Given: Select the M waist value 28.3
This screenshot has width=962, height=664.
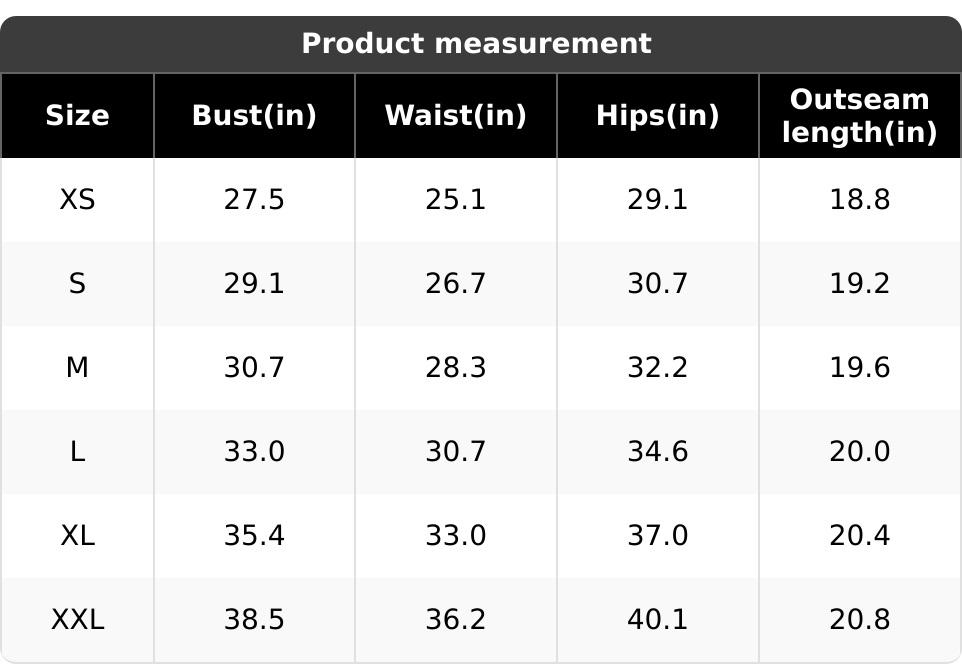Looking at the screenshot, I should 456,368.
